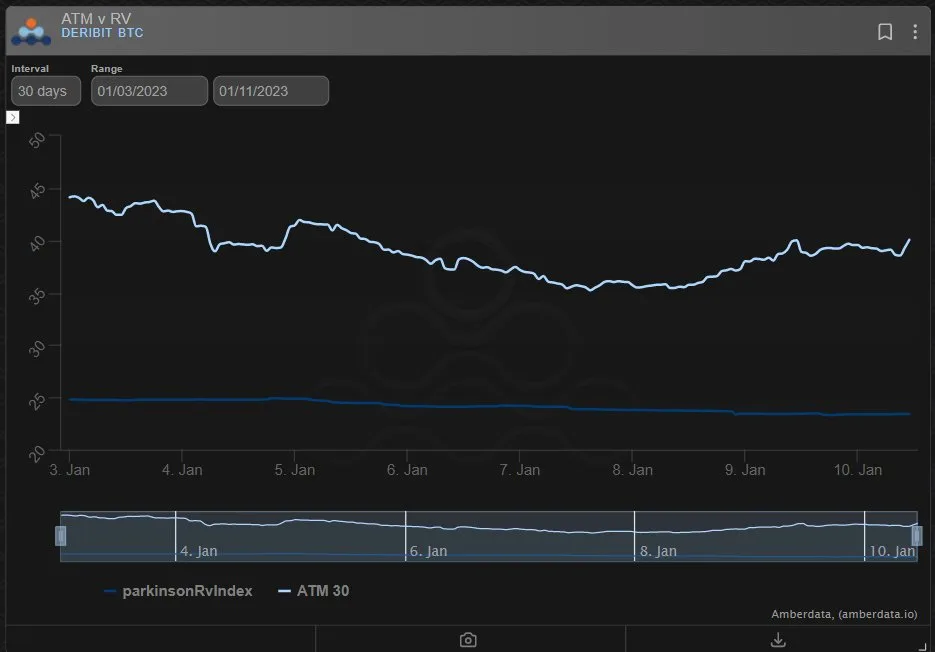Click the ATM v RV title
Viewport: 935px width, 652px height.
click(96, 18)
